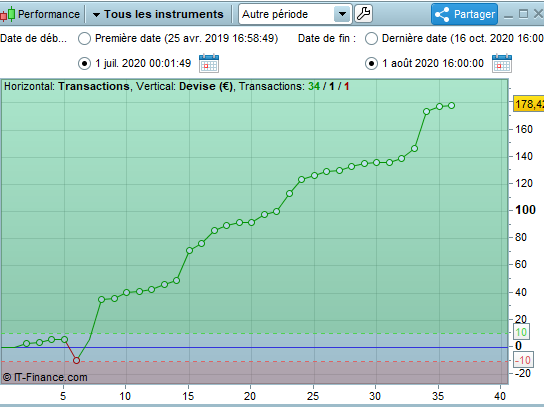
Task: Click the Date de déb... label
Action: (34, 39)
